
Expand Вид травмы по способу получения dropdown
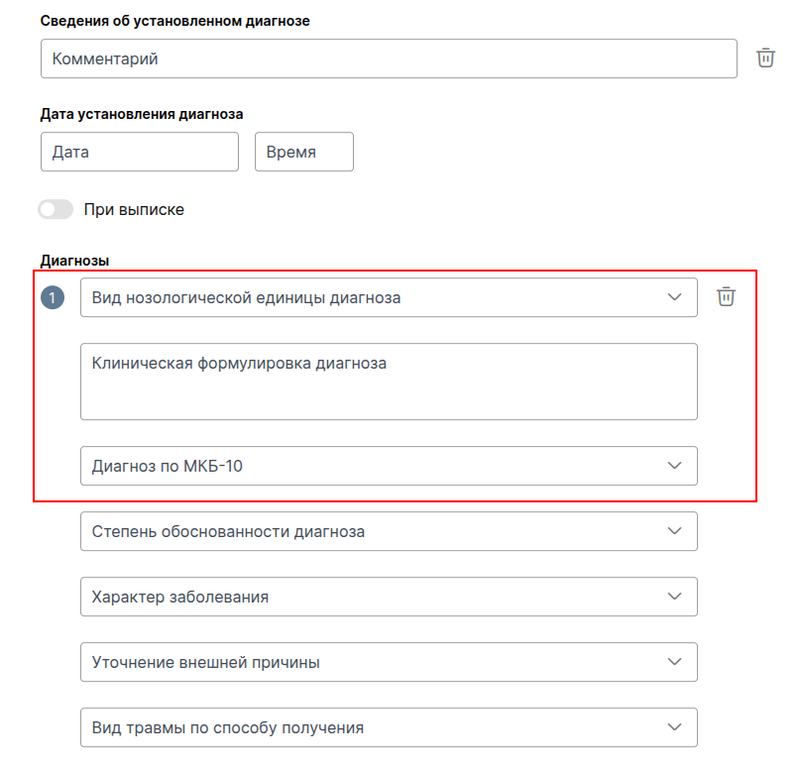389,727
